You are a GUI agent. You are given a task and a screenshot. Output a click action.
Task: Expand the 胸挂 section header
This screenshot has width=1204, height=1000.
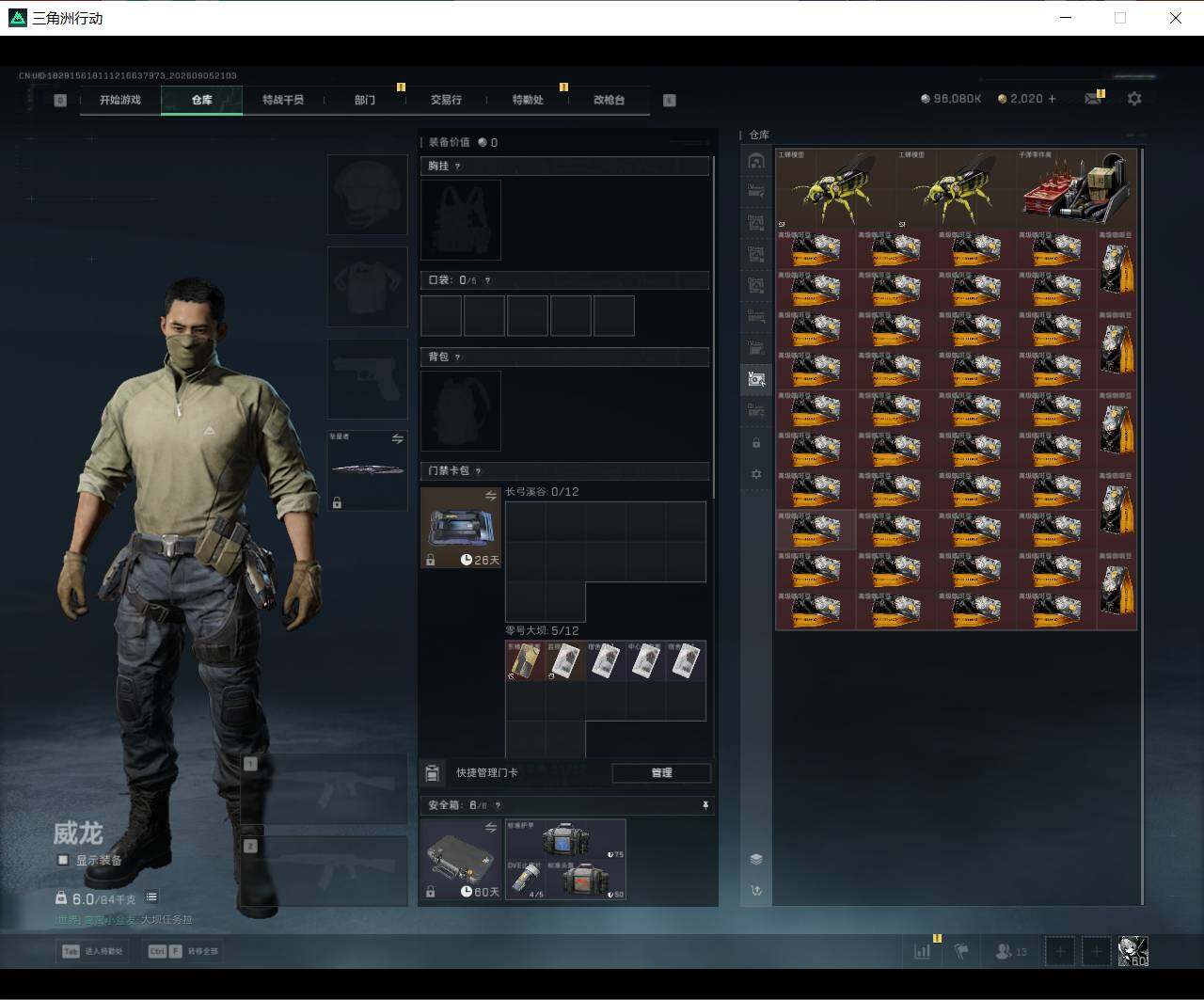[564, 166]
